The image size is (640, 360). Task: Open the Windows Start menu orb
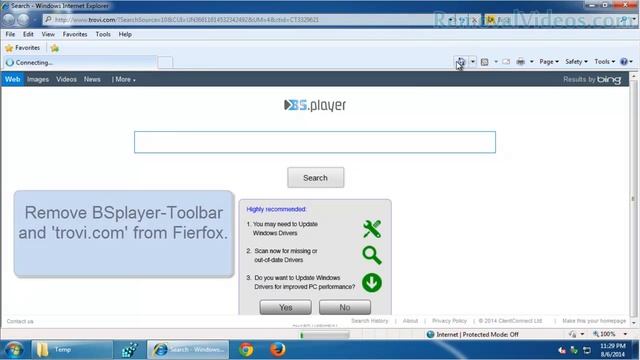pos(14,350)
